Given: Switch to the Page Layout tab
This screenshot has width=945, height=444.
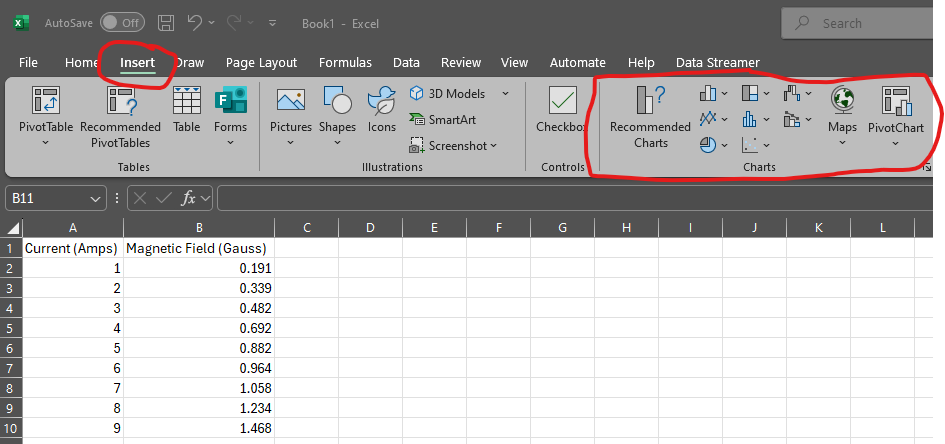Looking at the screenshot, I should pyautogui.click(x=261, y=62).
